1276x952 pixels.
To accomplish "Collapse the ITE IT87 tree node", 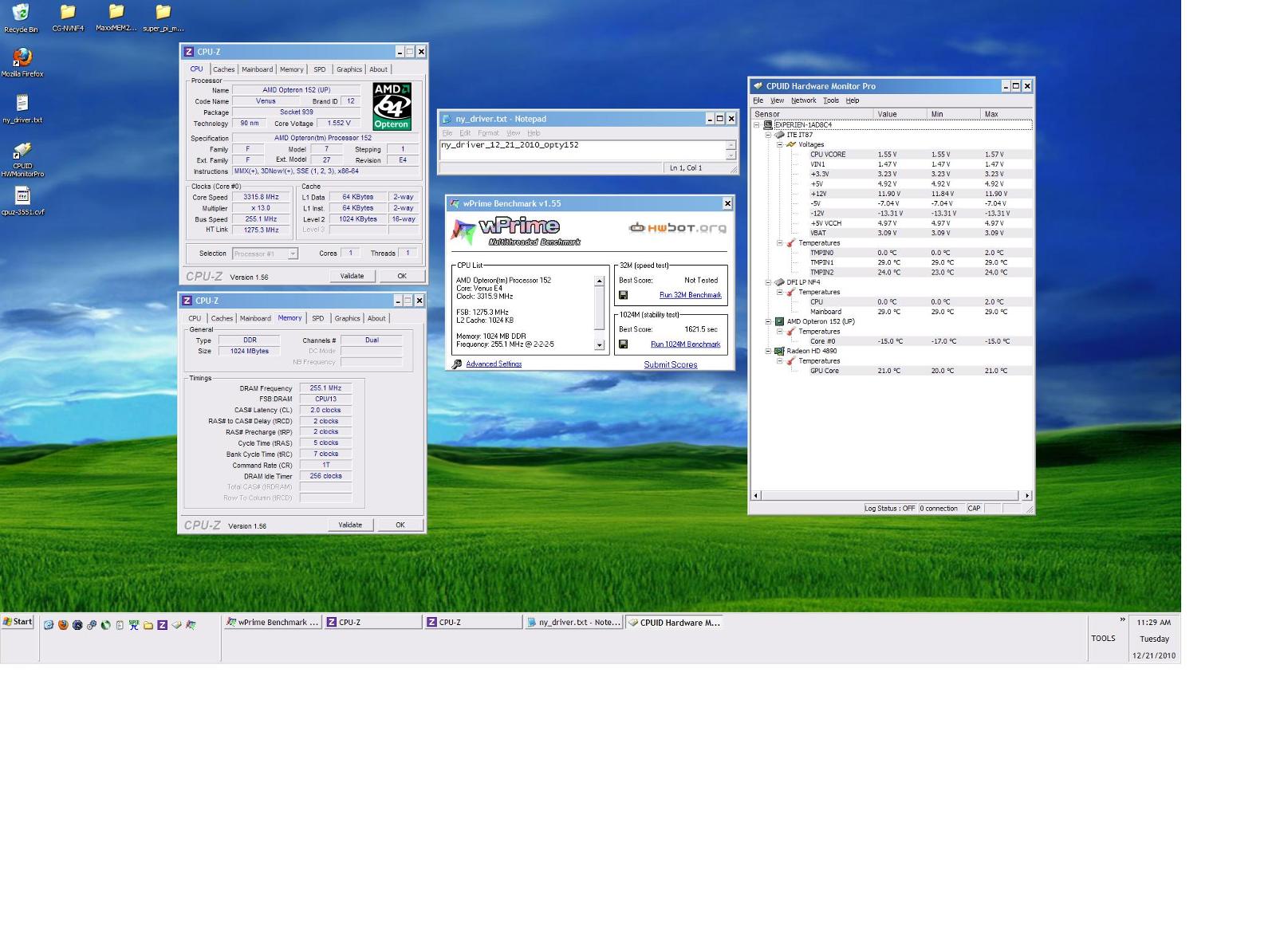I will tap(769, 135).
